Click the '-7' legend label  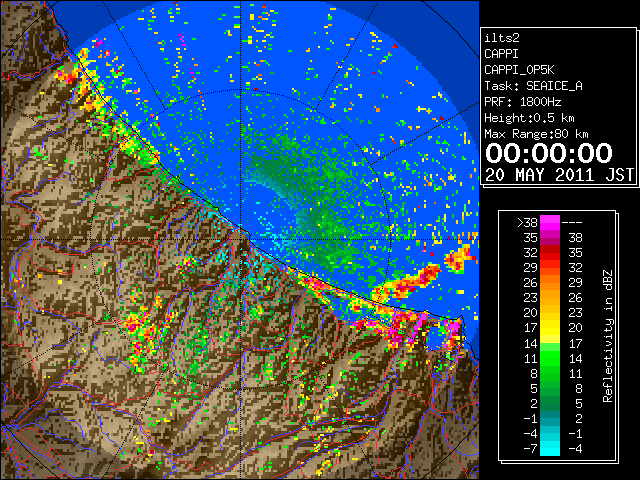click(x=530, y=448)
